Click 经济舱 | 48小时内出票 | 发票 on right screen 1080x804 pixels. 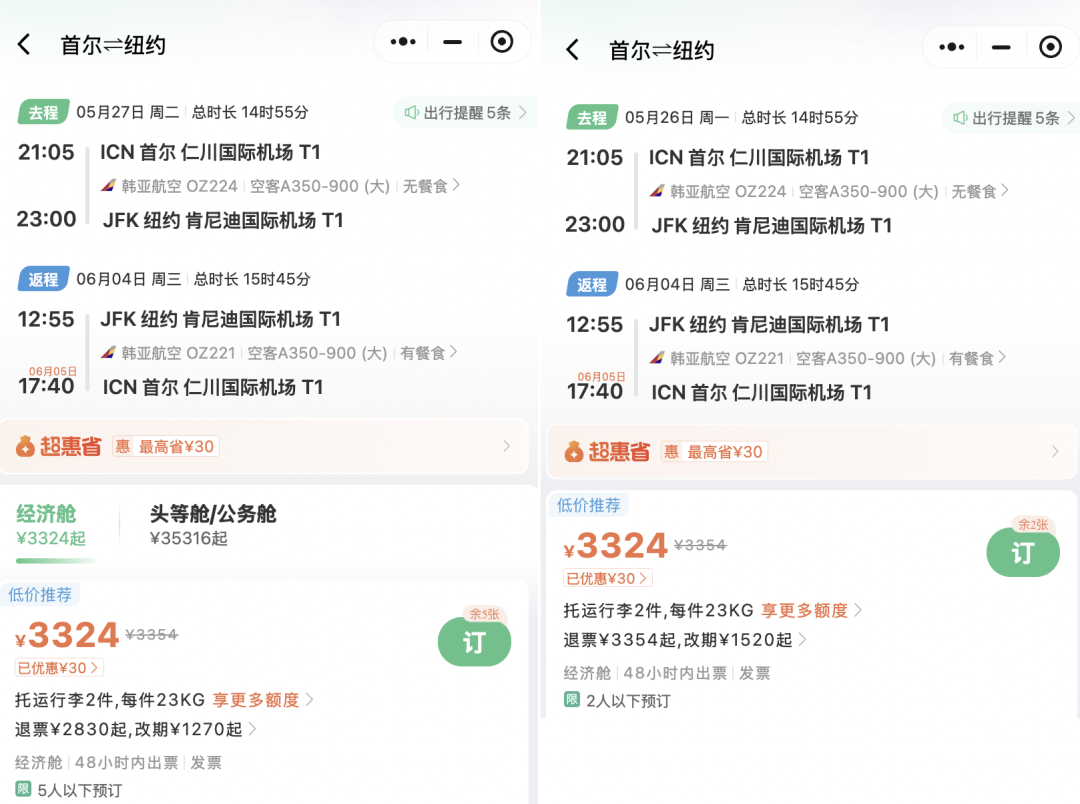click(667, 673)
